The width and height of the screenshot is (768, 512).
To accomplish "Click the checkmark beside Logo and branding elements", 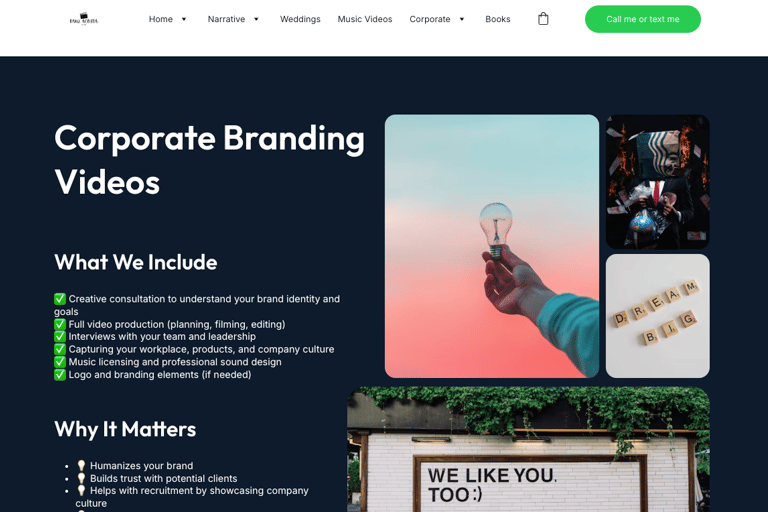I will coord(60,375).
